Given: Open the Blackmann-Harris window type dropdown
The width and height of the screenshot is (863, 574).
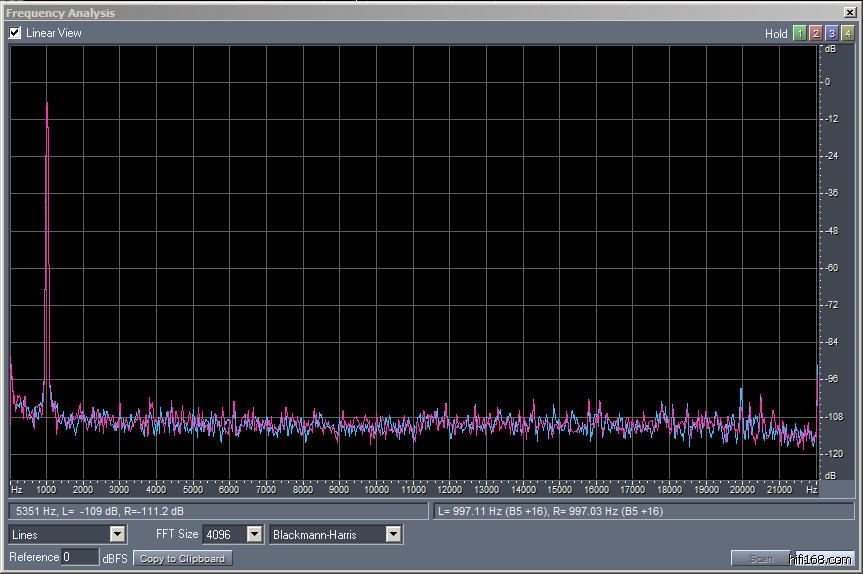Looking at the screenshot, I should pyautogui.click(x=393, y=535).
